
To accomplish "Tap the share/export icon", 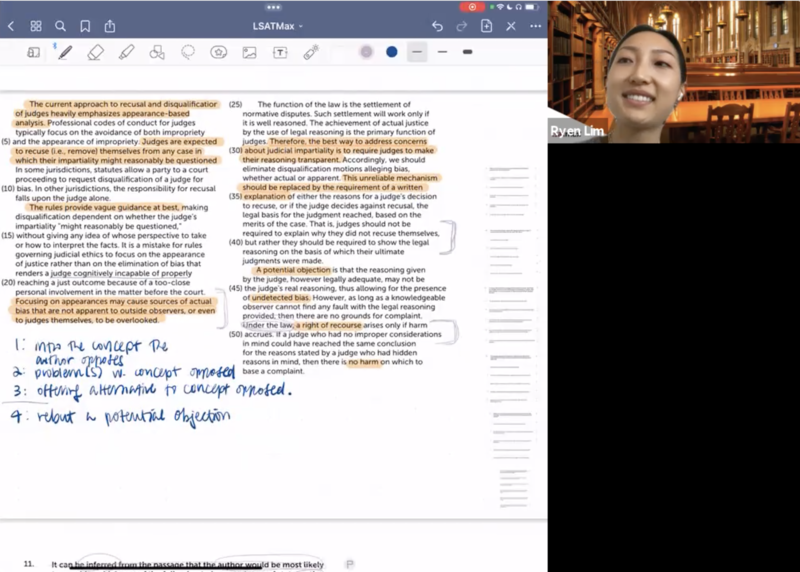I will [x=110, y=26].
